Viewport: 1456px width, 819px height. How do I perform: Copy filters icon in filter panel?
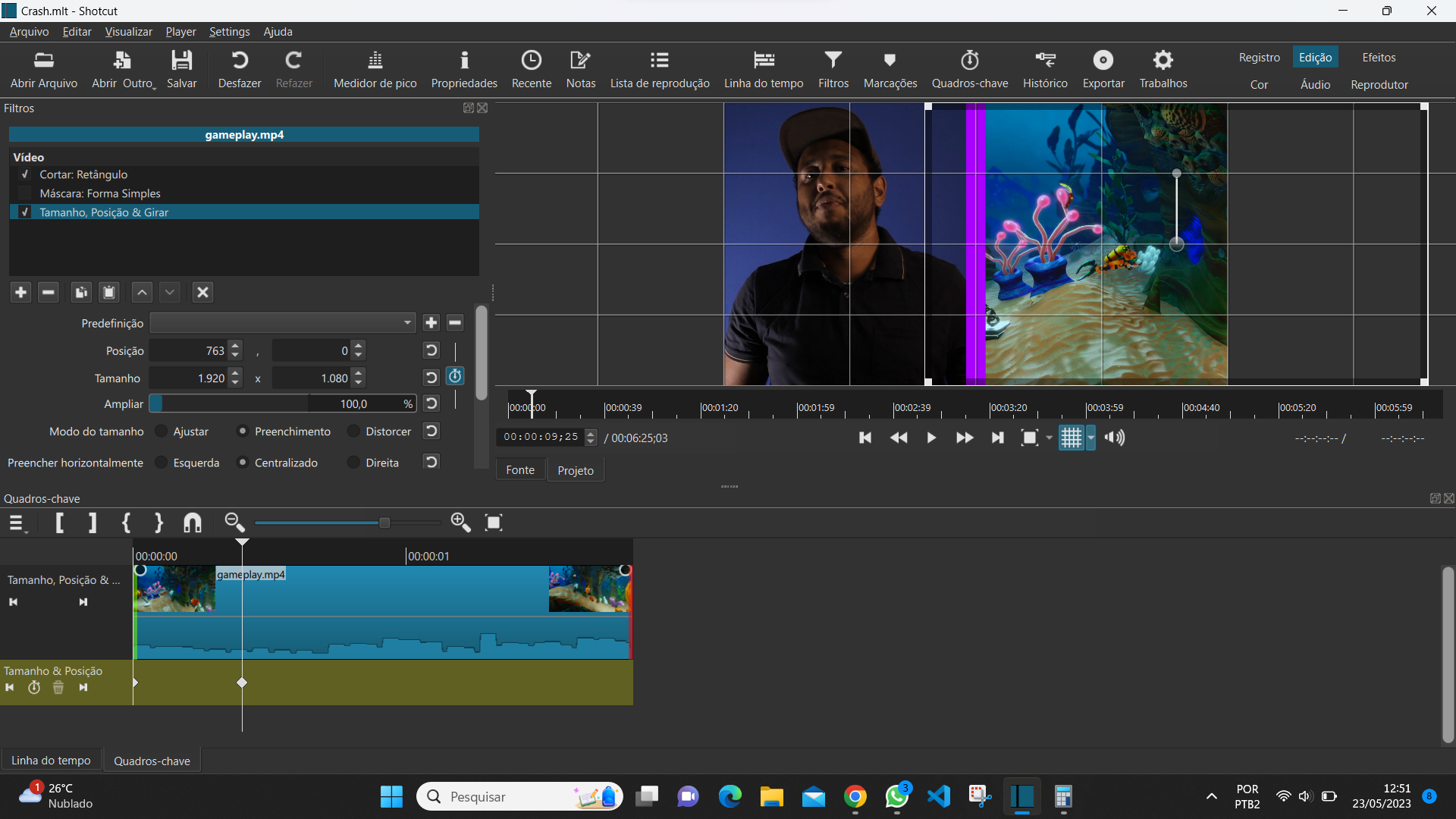point(81,292)
